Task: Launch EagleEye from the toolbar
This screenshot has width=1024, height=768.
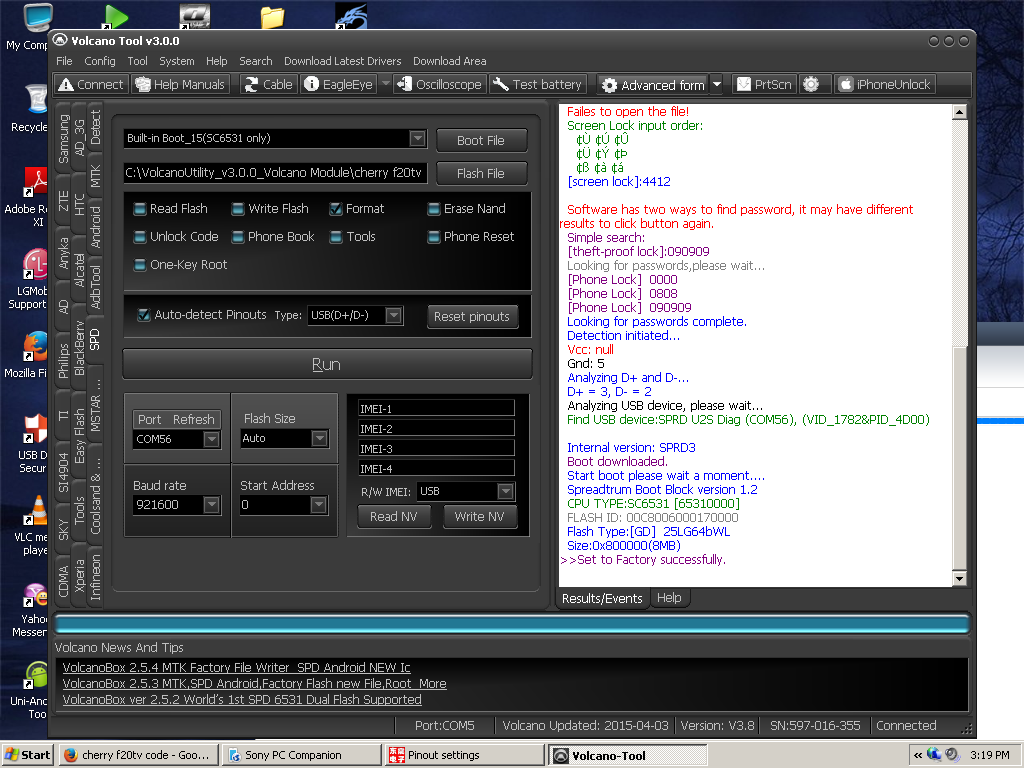Action: 337,85
